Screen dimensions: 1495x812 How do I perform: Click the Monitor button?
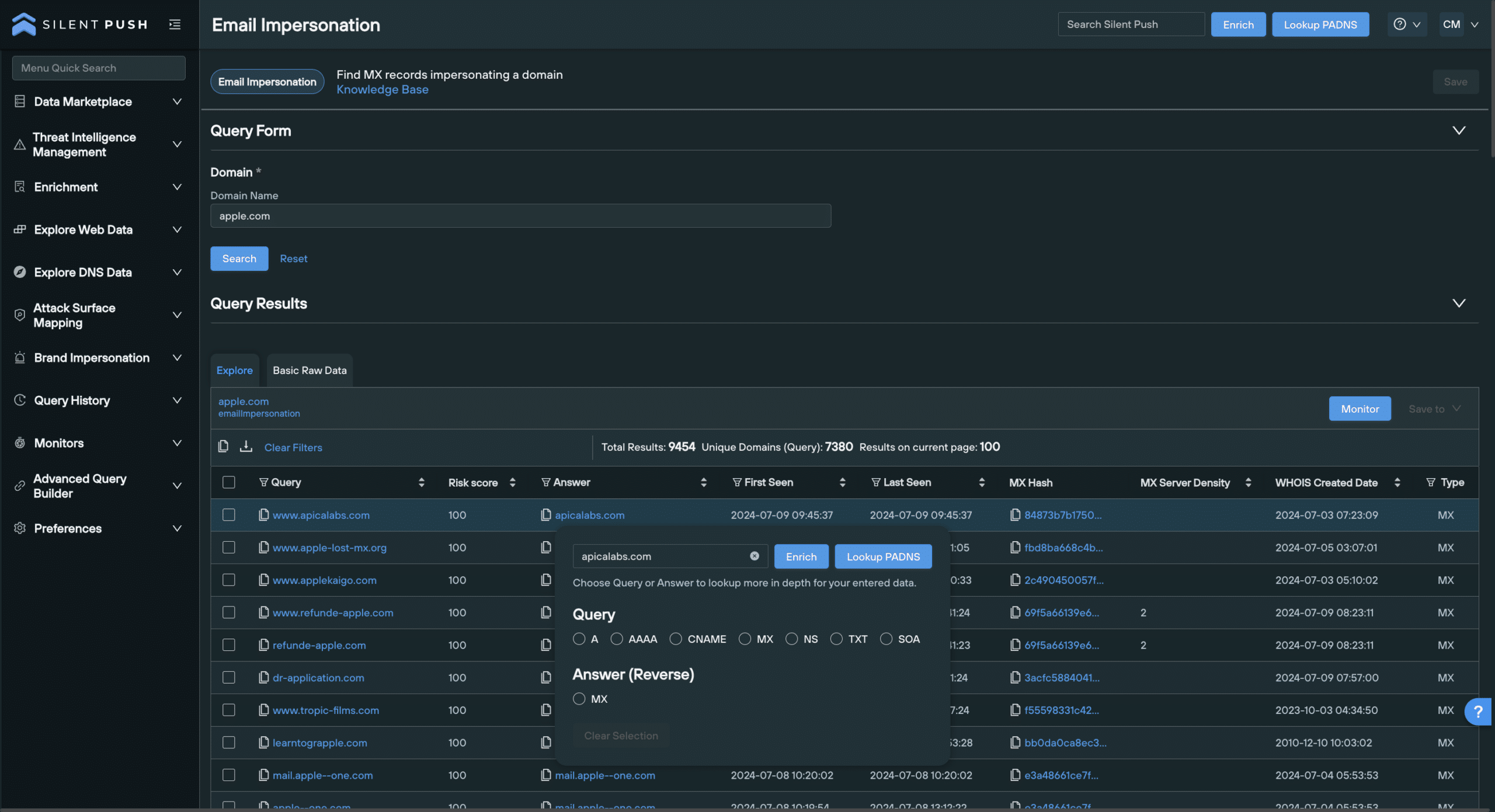(x=1360, y=409)
